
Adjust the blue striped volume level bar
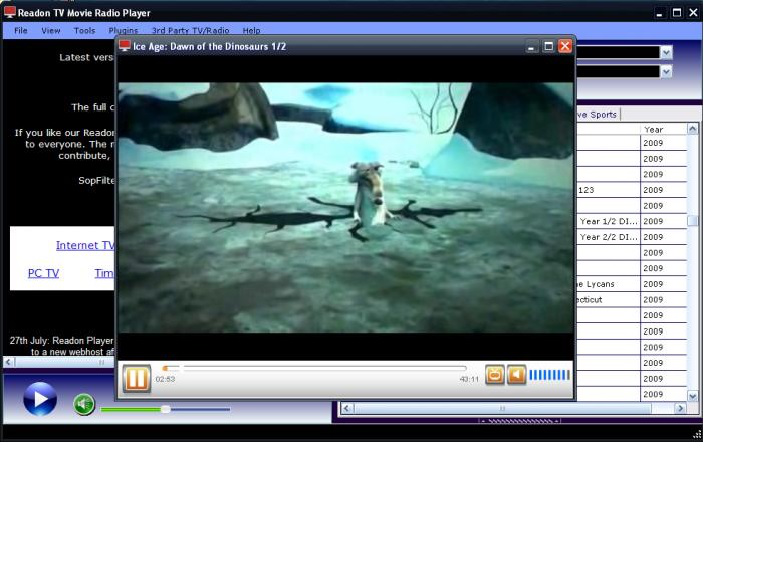[x=549, y=375]
